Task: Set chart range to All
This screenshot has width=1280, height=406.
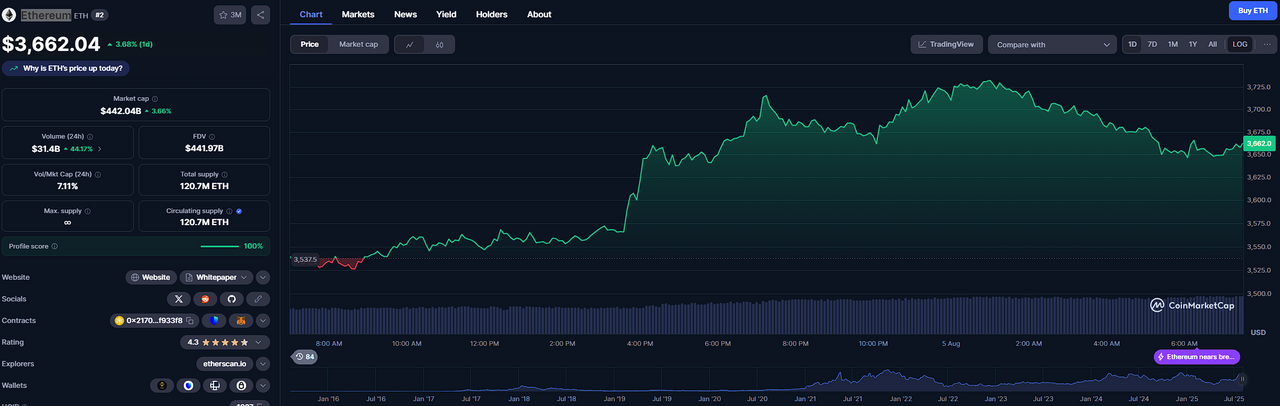Action: click(1213, 44)
